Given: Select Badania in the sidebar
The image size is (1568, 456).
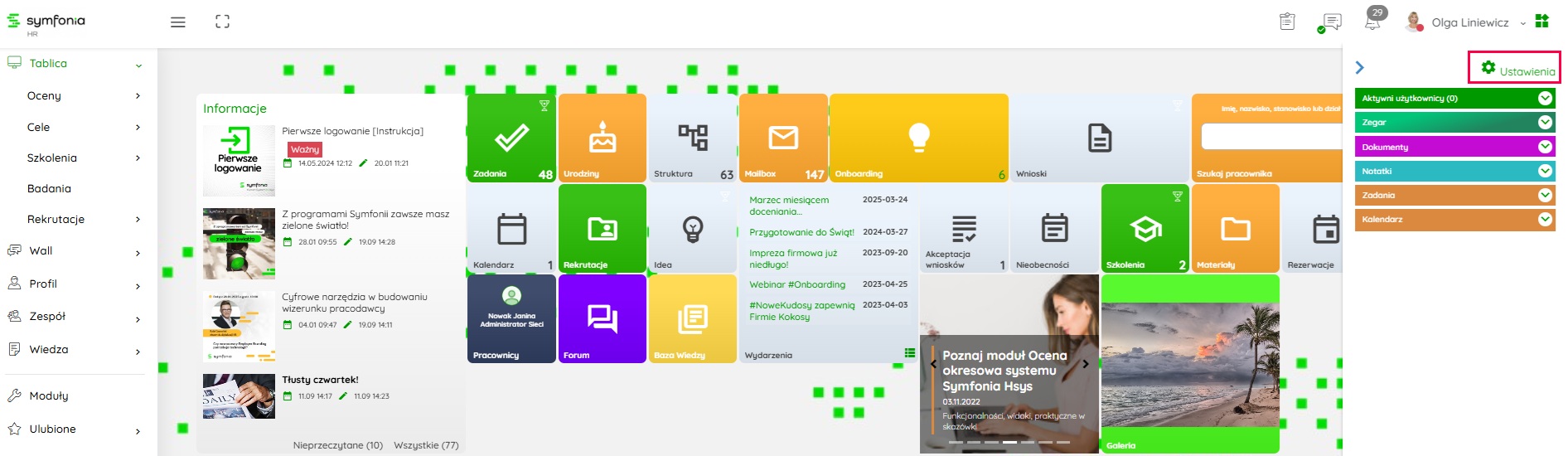Looking at the screenshot, I should point(49,189).
